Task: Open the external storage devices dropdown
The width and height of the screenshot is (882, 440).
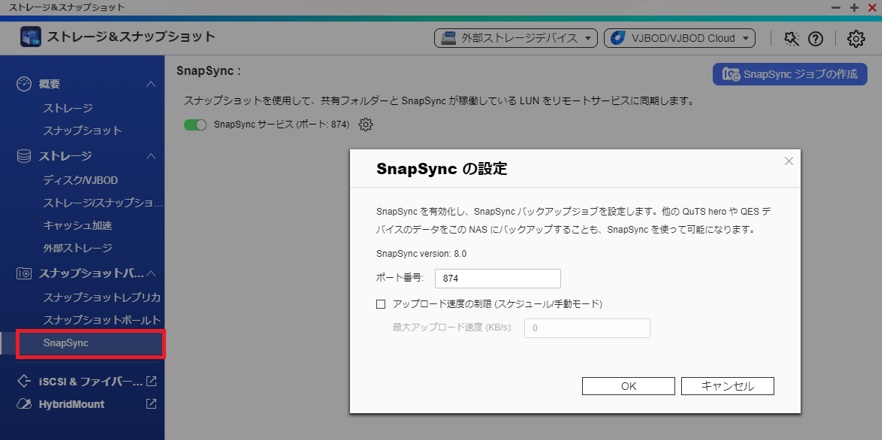Action: point(515,38)
